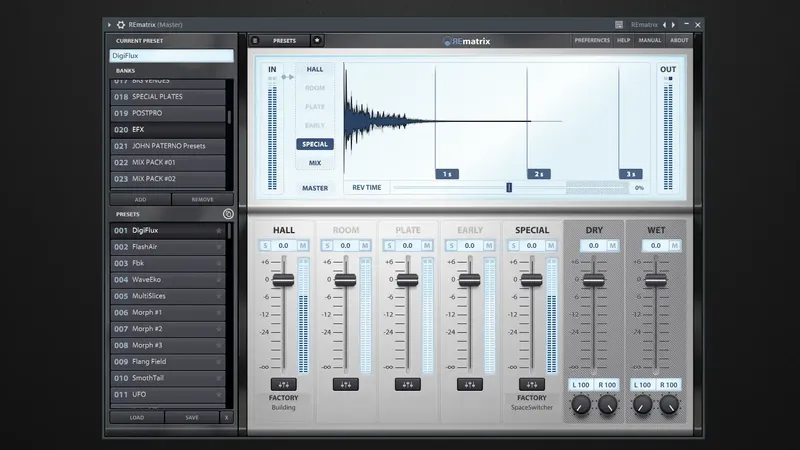The width and height of the screenshot is (800, 450).
Task: Mute the HALL channel
Action: [x=303, y=245]
